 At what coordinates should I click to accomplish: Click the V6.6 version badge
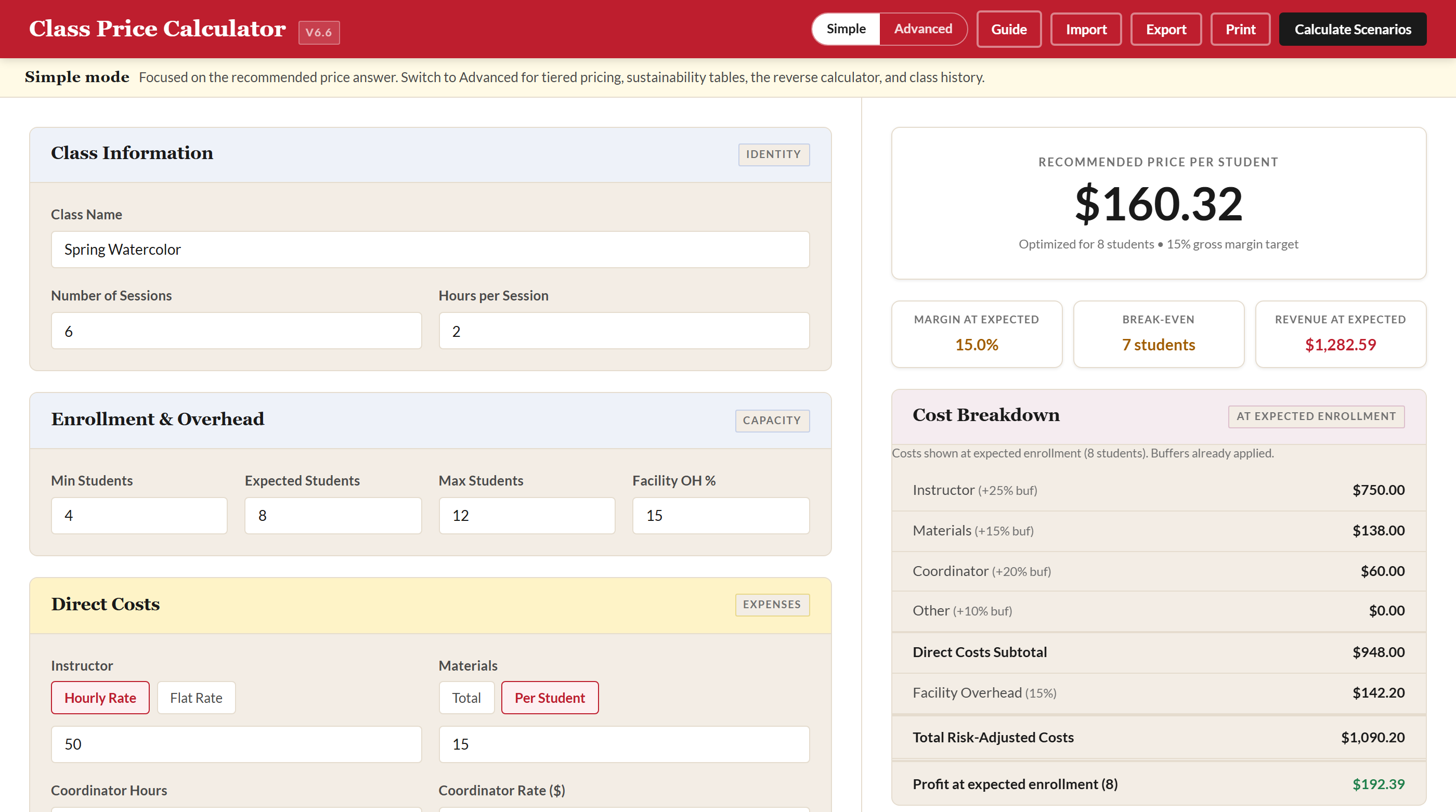tap(319, 33)
